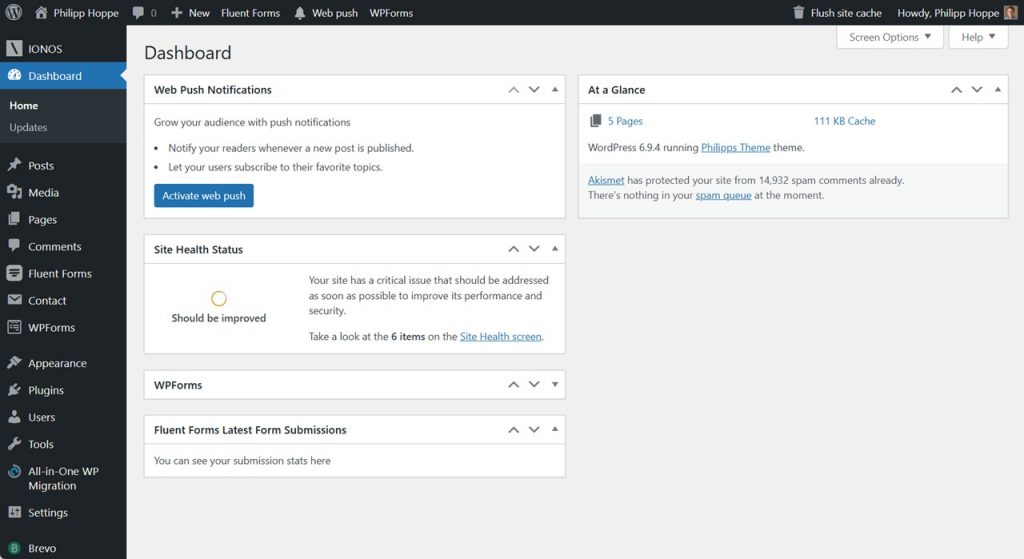Screen dimensions: 1024x559
Task: Click the bell icon for Web push
Action: [x=299, y=13]
